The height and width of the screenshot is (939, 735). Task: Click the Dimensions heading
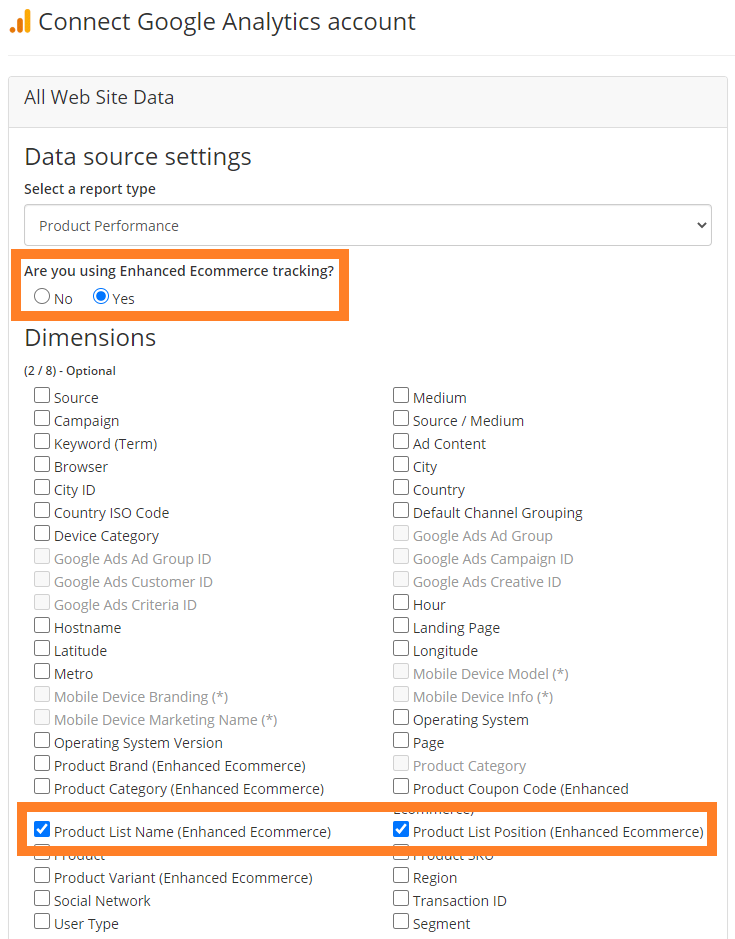click(x=90, y=338)
